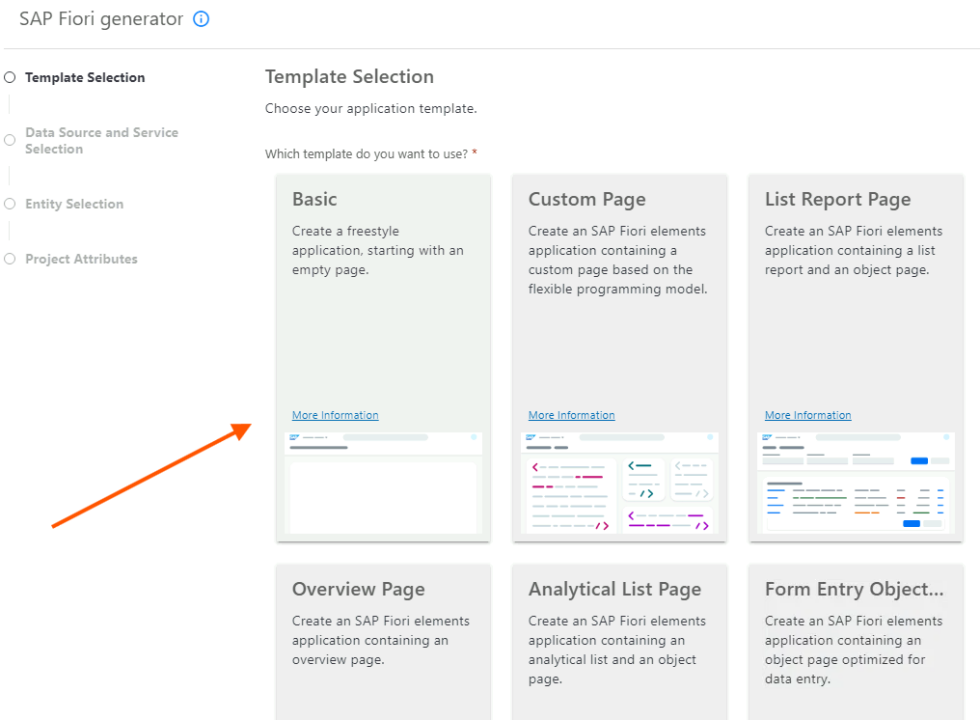Choose the Form Entry Object template card
The height and width of the screenshot is (720, 980).
[x=856, y=642]
